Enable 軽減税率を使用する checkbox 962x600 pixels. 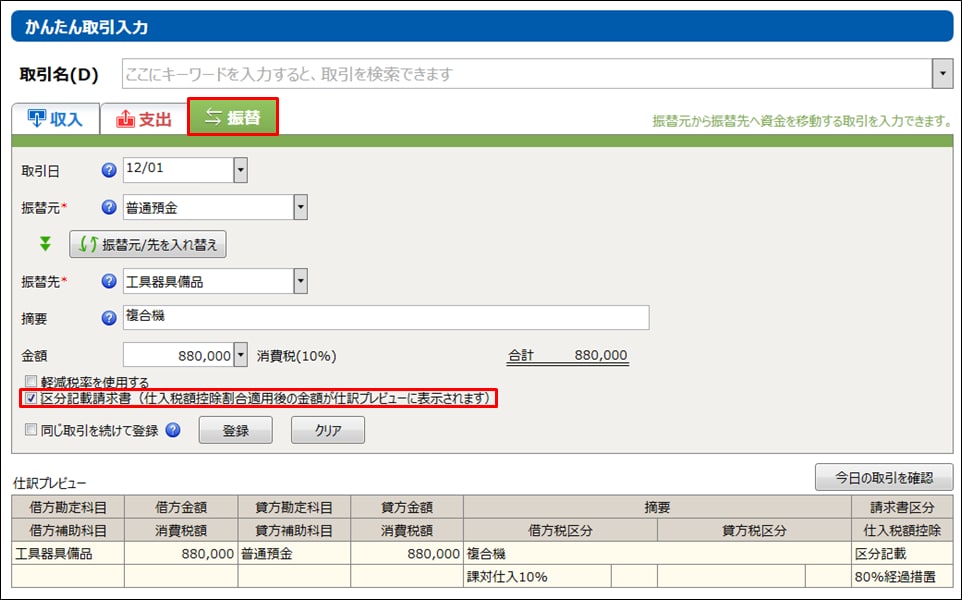31,382
